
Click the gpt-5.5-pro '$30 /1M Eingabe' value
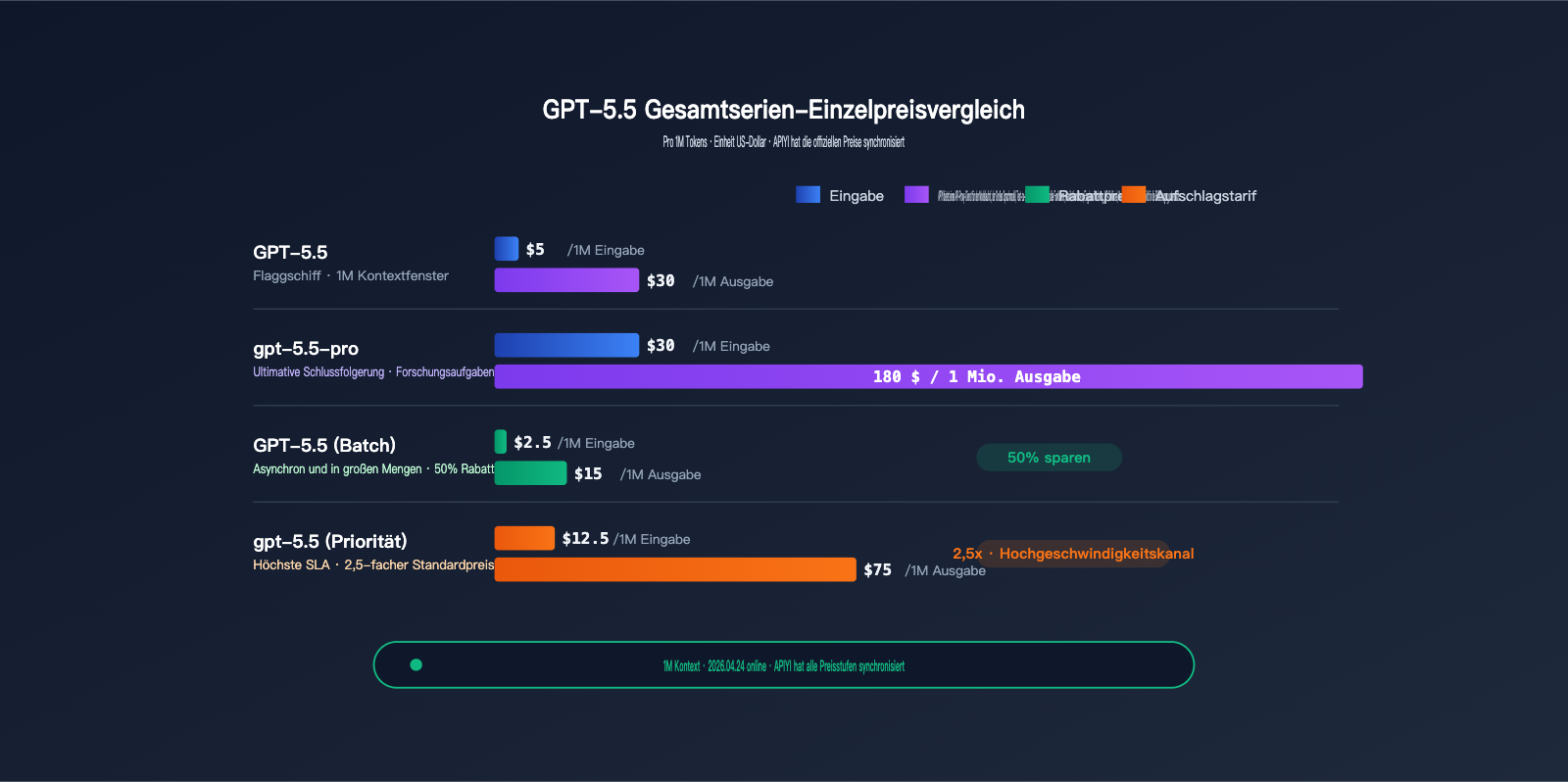click(x=709, y=346)
